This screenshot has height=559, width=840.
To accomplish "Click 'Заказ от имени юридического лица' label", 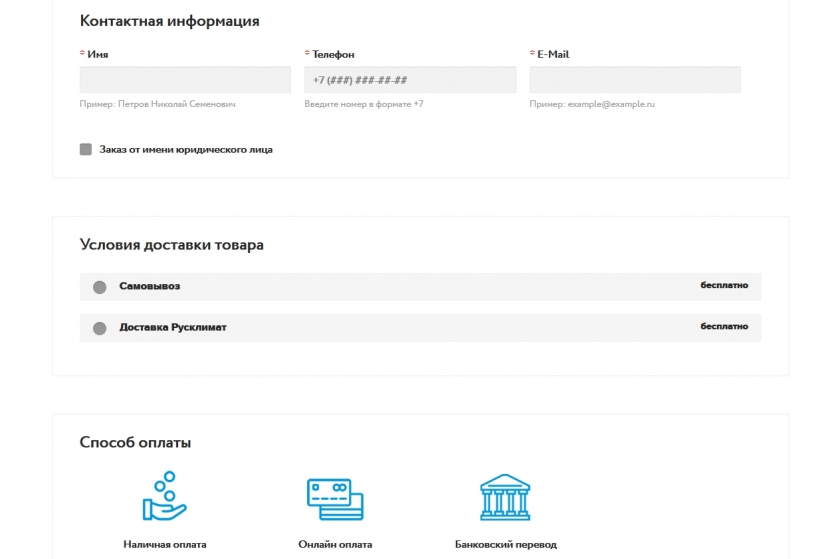I will coord(186,150).
